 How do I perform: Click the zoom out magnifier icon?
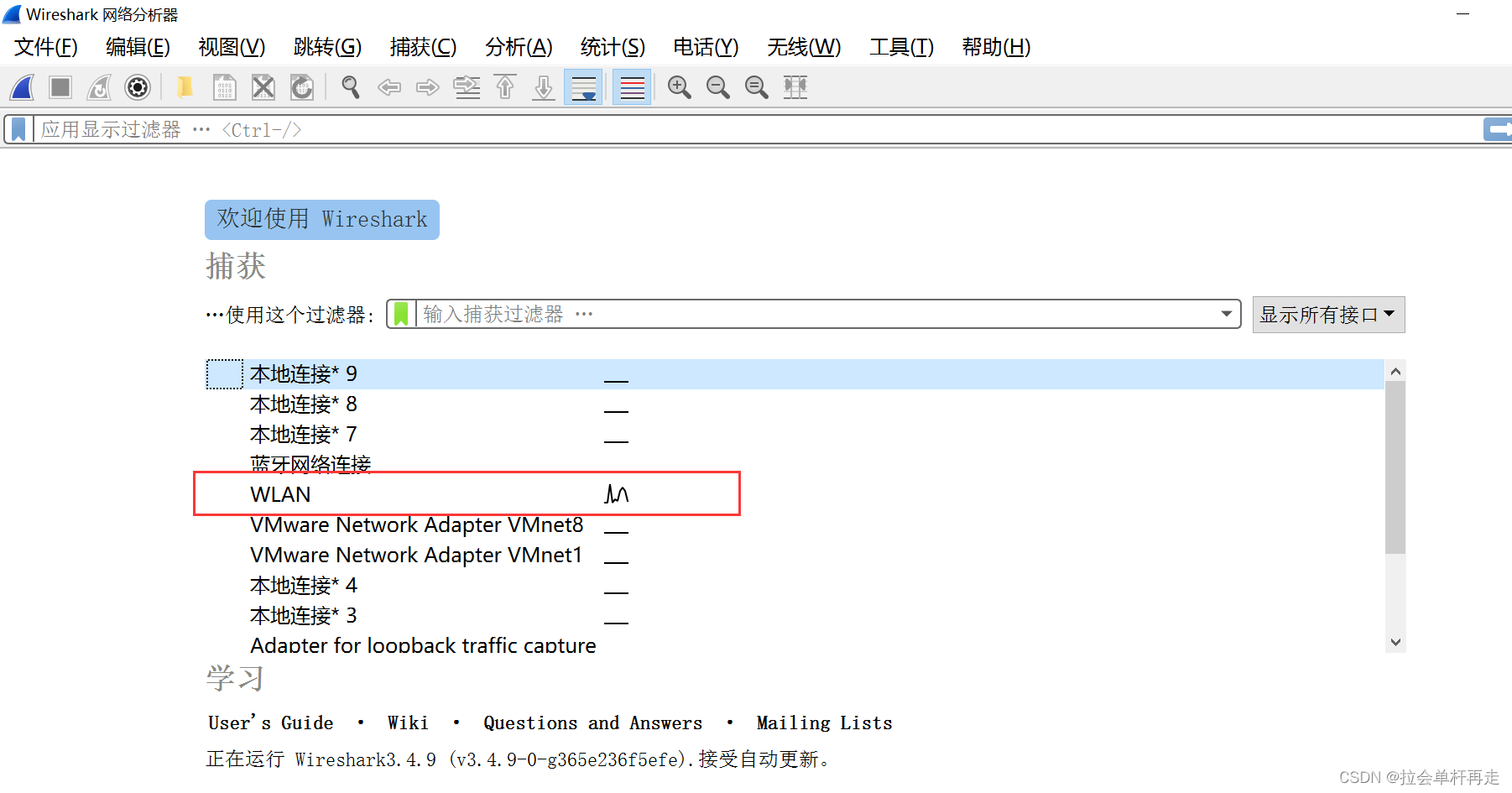tap(718, 87)
